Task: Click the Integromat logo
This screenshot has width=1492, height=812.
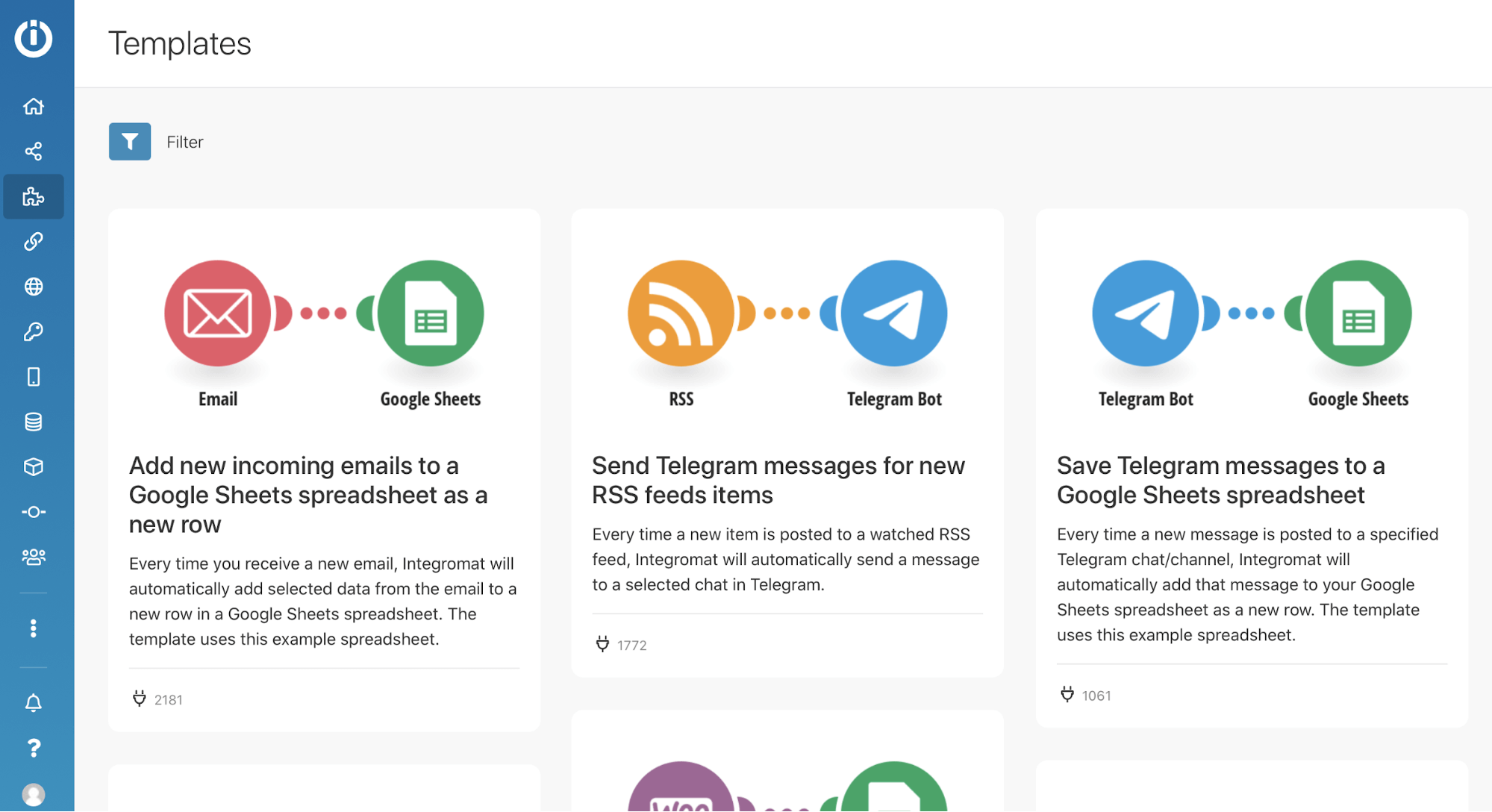Action: point(34,39)
